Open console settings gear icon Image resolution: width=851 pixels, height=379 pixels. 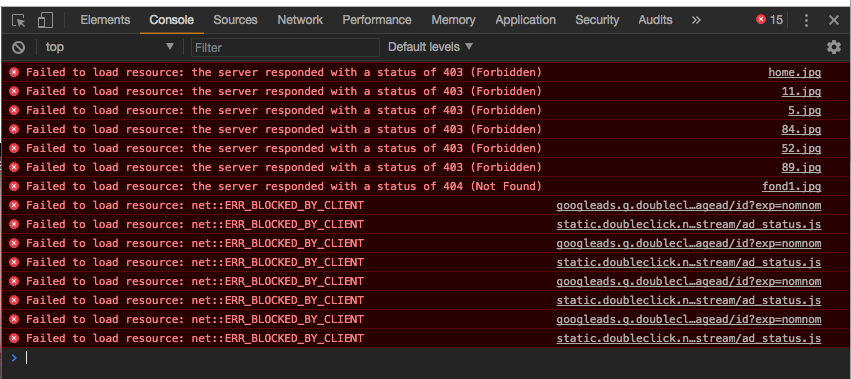(834, 47)
